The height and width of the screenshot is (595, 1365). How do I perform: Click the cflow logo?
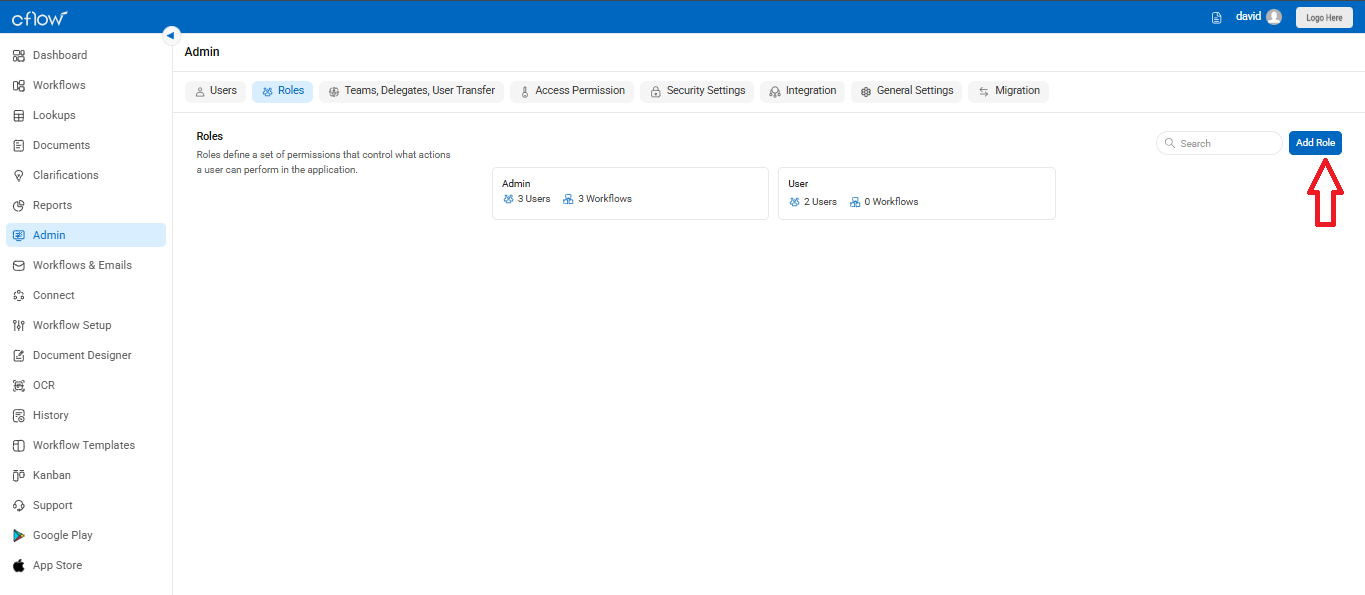pyautogui.click(x=39, y=17)
